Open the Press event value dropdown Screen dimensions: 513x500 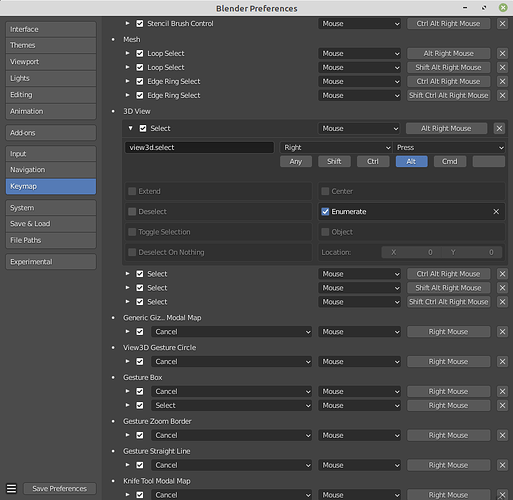tap(449, 148)
